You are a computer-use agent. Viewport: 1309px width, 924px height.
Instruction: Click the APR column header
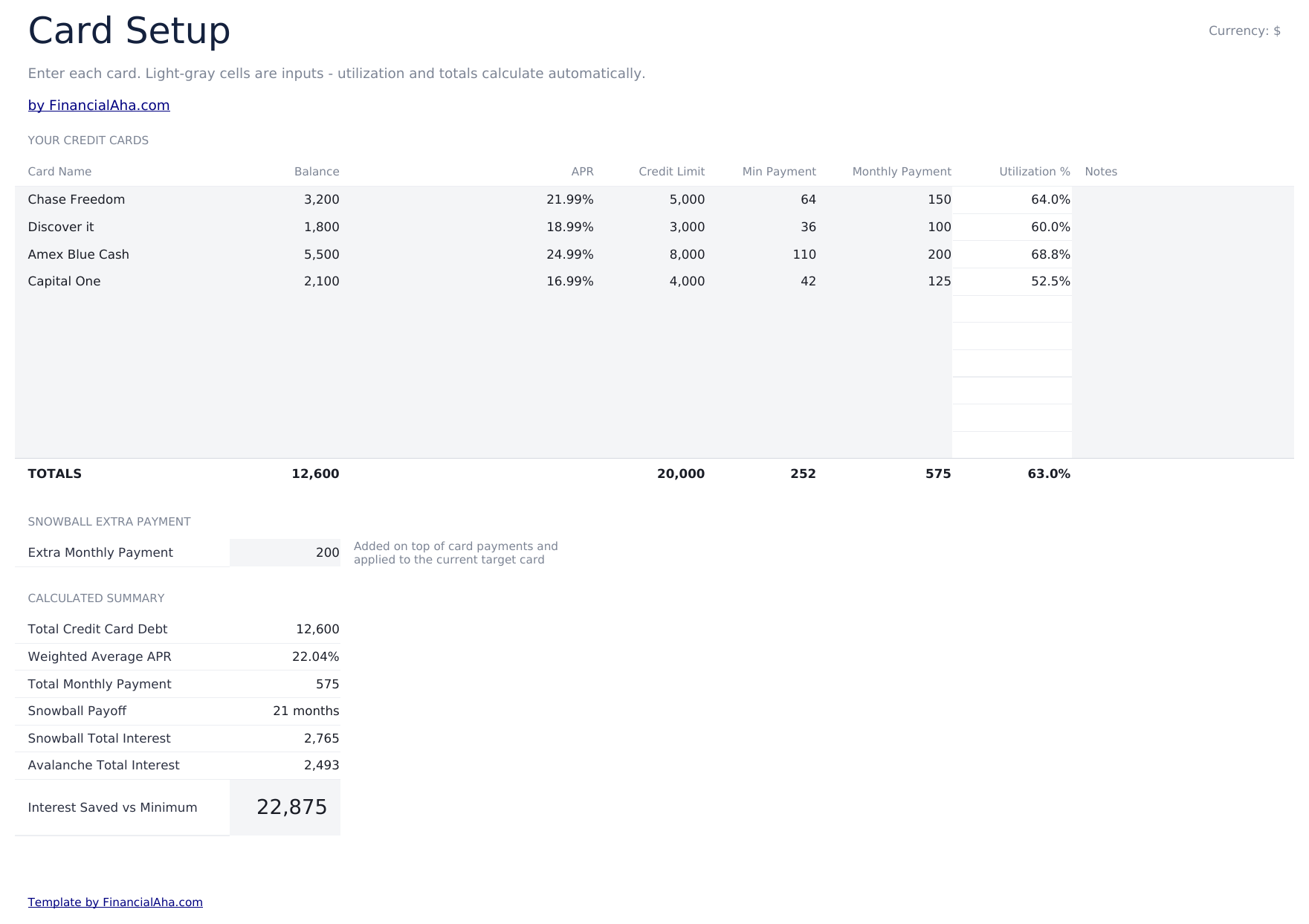(x=583, y=172)
